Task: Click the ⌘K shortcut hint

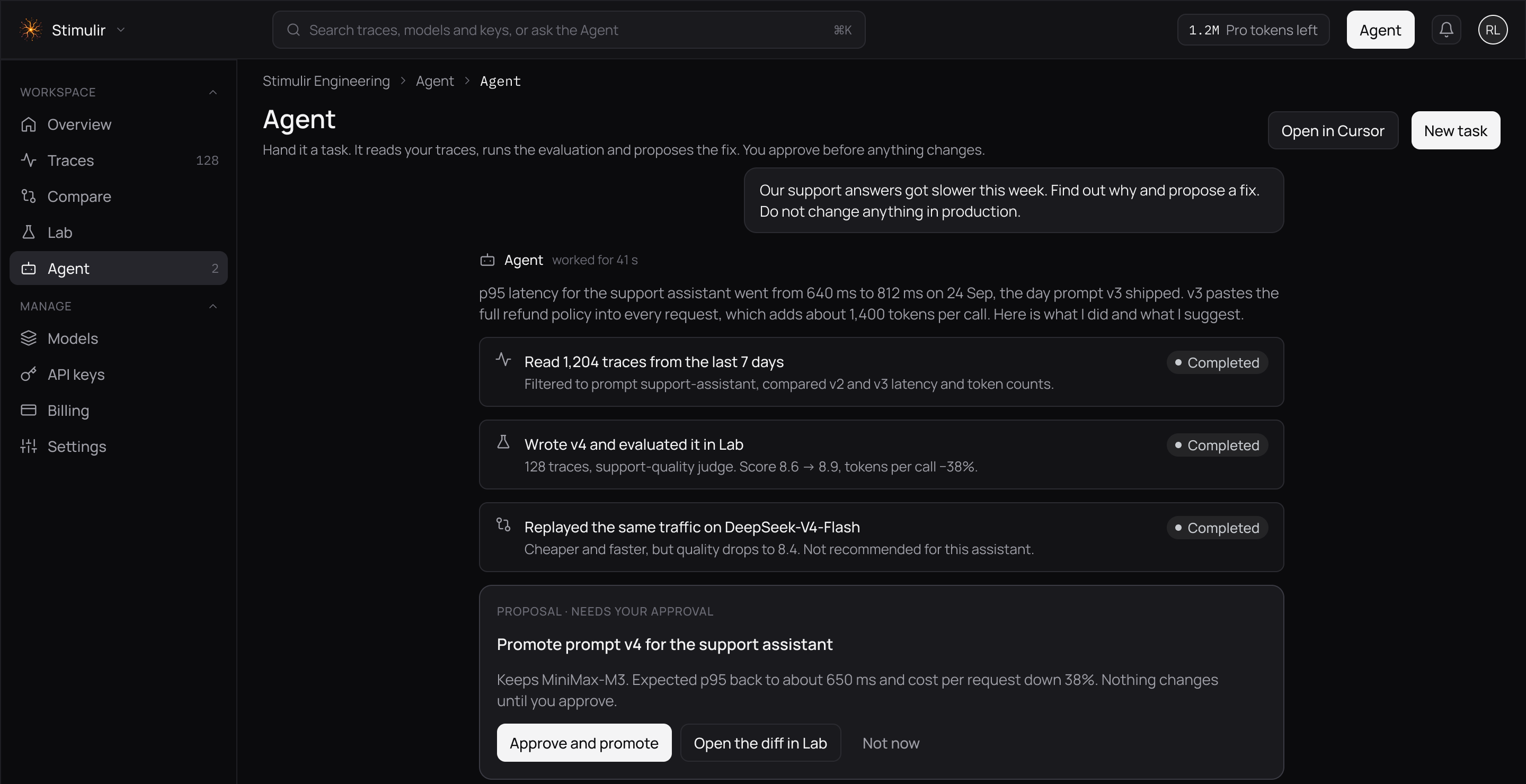Action: 842,30
